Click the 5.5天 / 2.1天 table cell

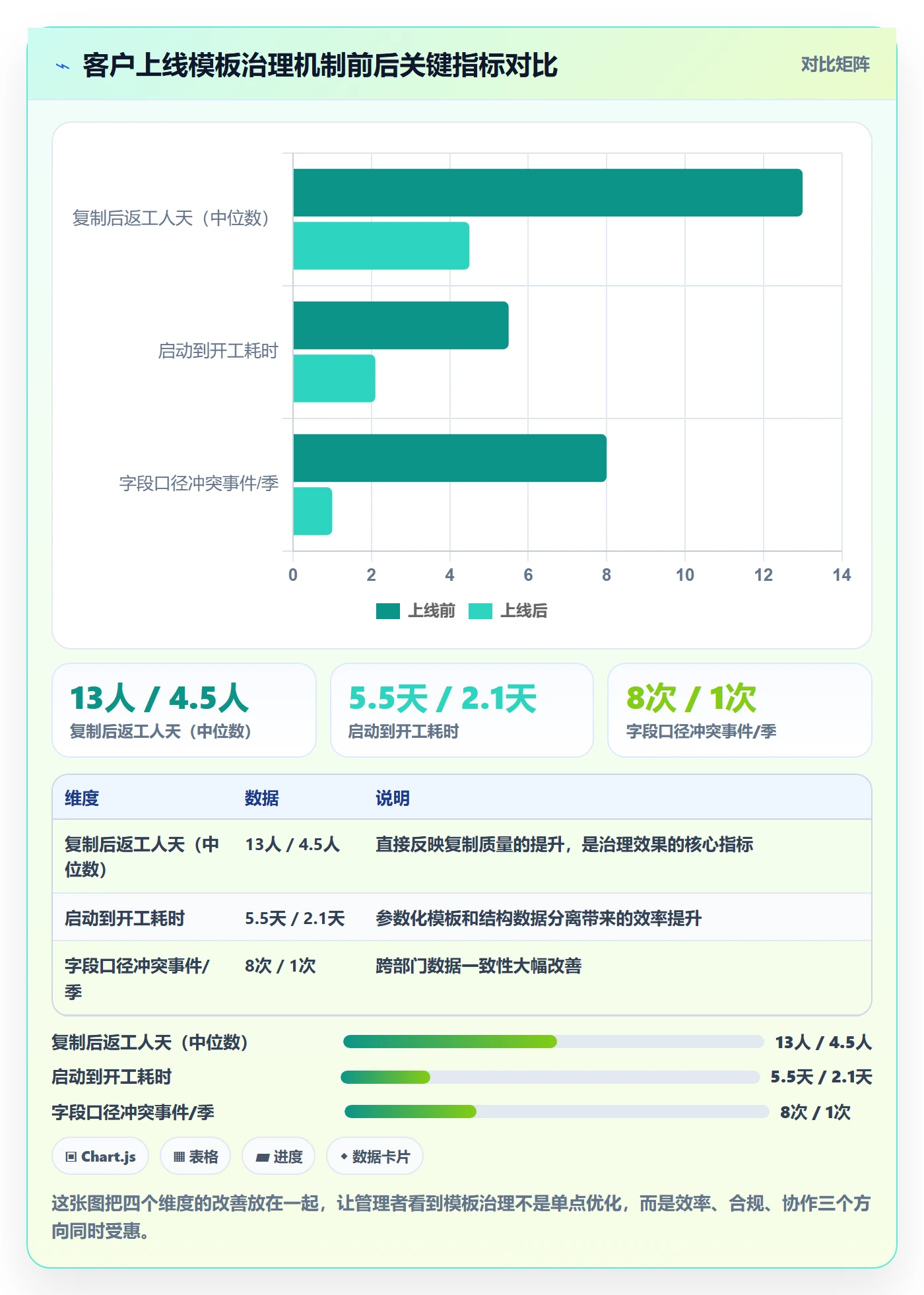pos(295,918)
